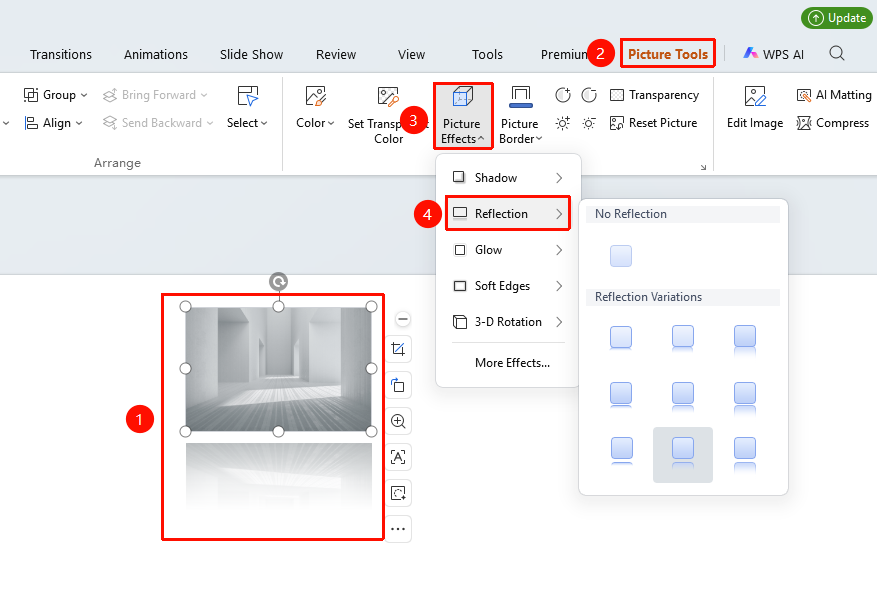This screenshot has width=877, height=602.
Task: Choose the No Reflection swatch
Action: [621, 256]
